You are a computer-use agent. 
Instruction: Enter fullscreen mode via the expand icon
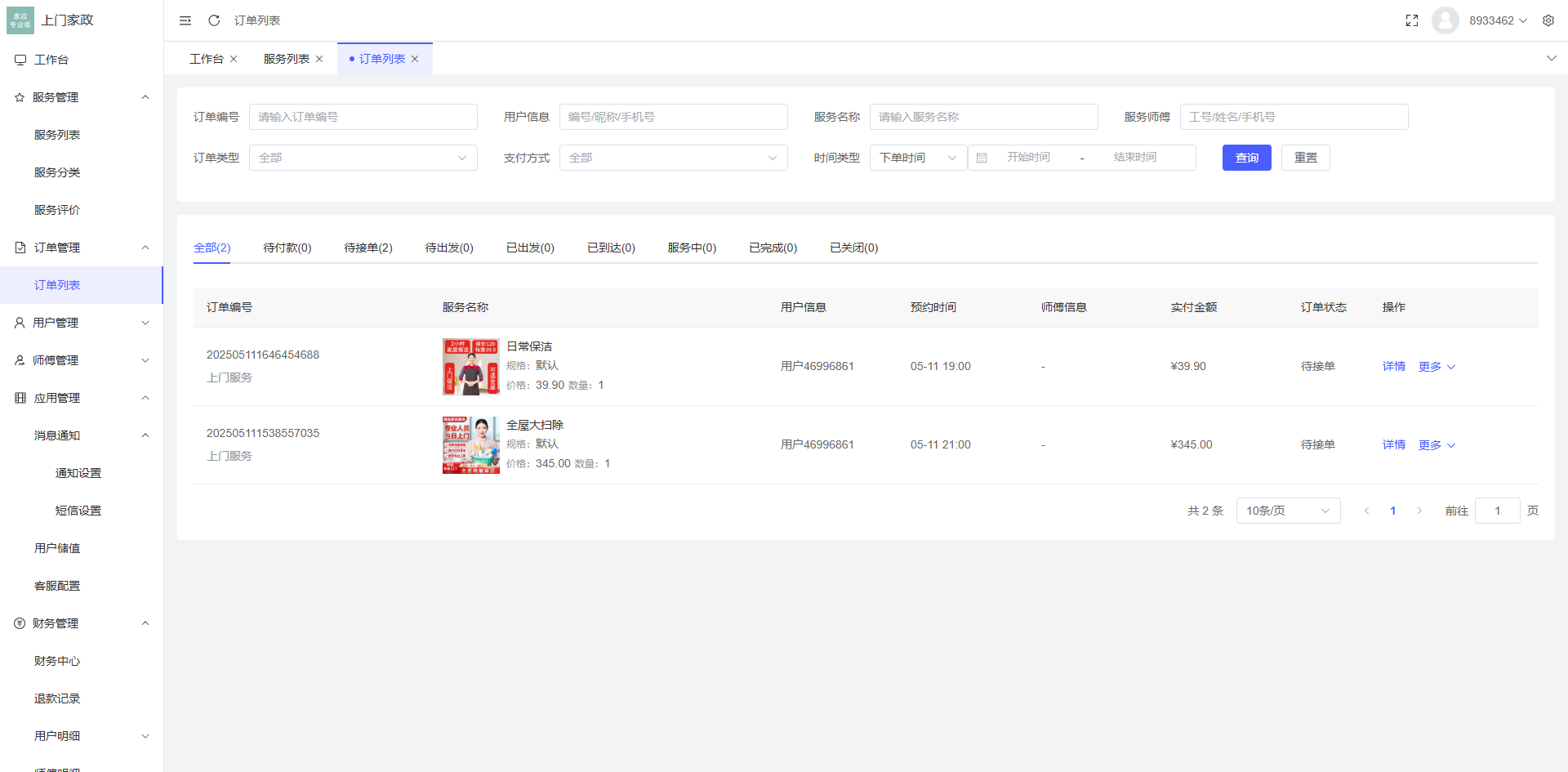[x=1412, y=20]
